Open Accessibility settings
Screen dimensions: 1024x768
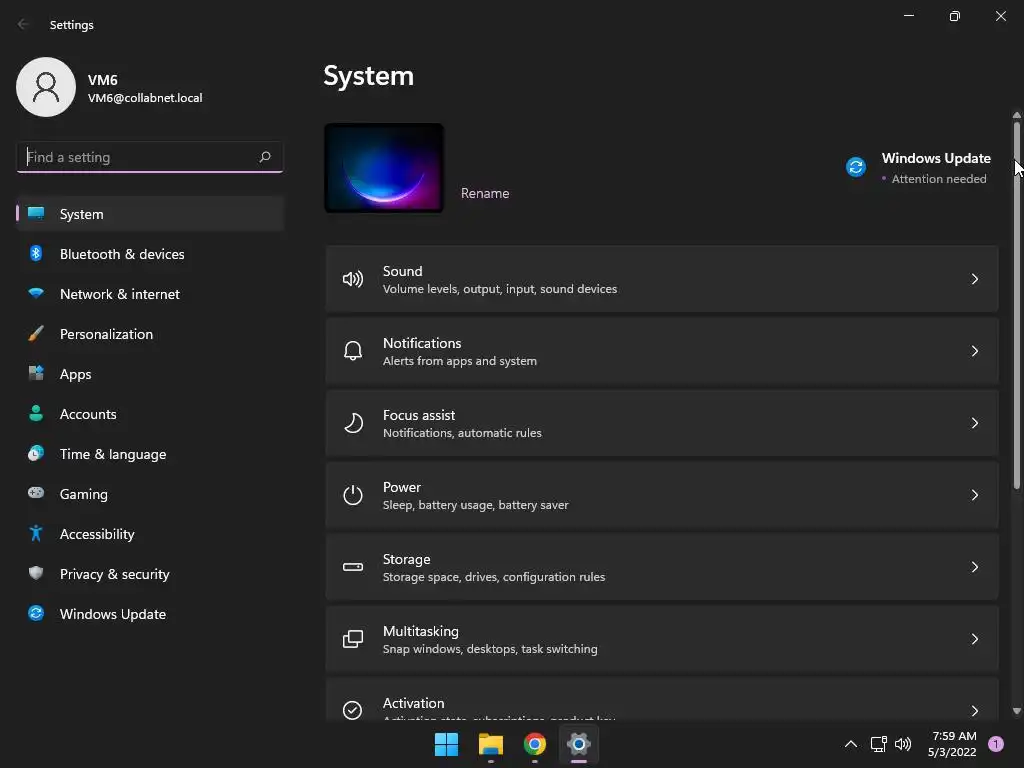(150, 534)
